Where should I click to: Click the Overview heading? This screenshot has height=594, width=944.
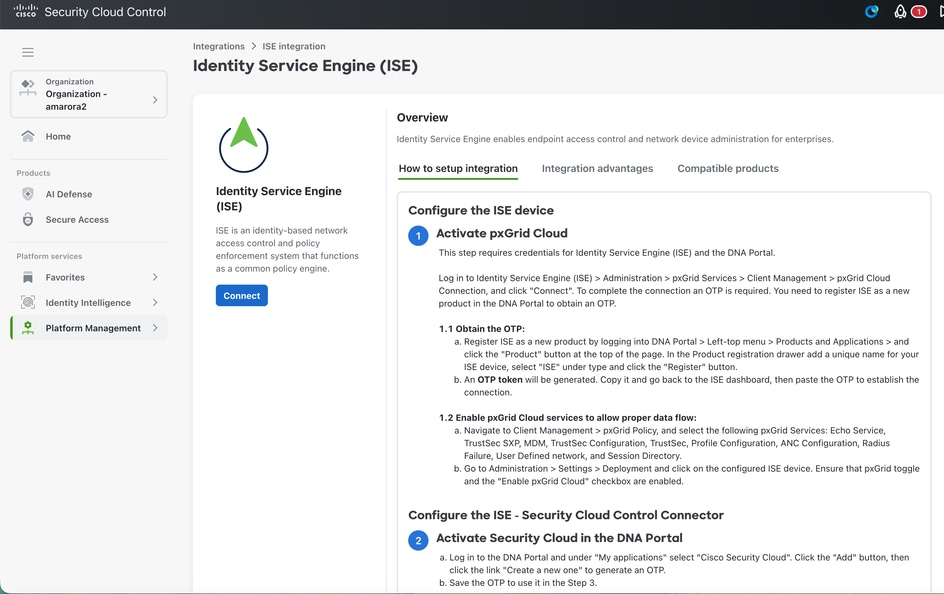tap(422, 117)
